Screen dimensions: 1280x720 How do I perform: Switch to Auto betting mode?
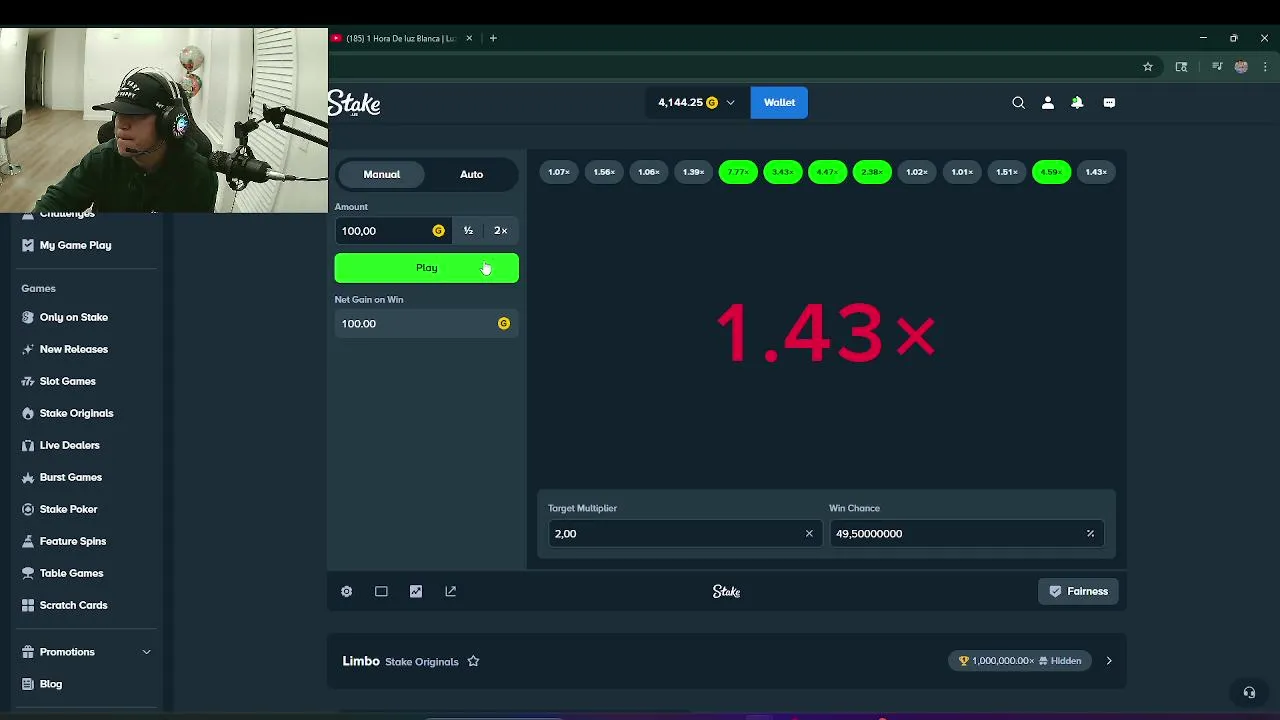[x=471, y=174]
